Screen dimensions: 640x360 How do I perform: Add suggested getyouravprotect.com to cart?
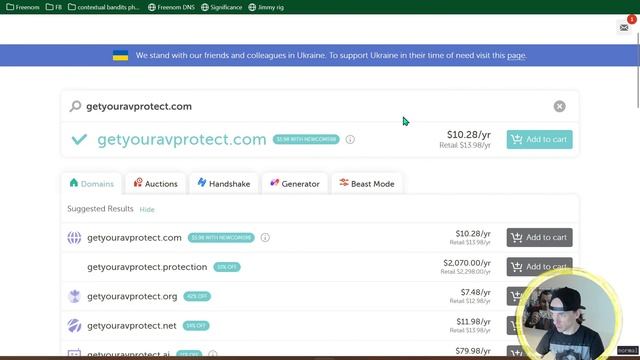point(540,237)
